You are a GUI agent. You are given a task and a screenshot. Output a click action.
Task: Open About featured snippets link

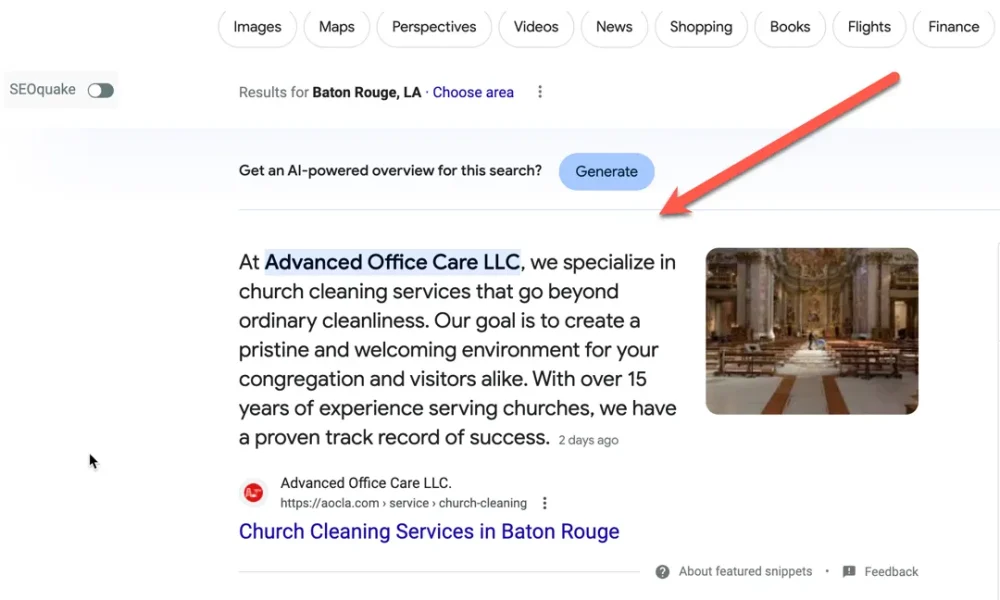(745, 571)
